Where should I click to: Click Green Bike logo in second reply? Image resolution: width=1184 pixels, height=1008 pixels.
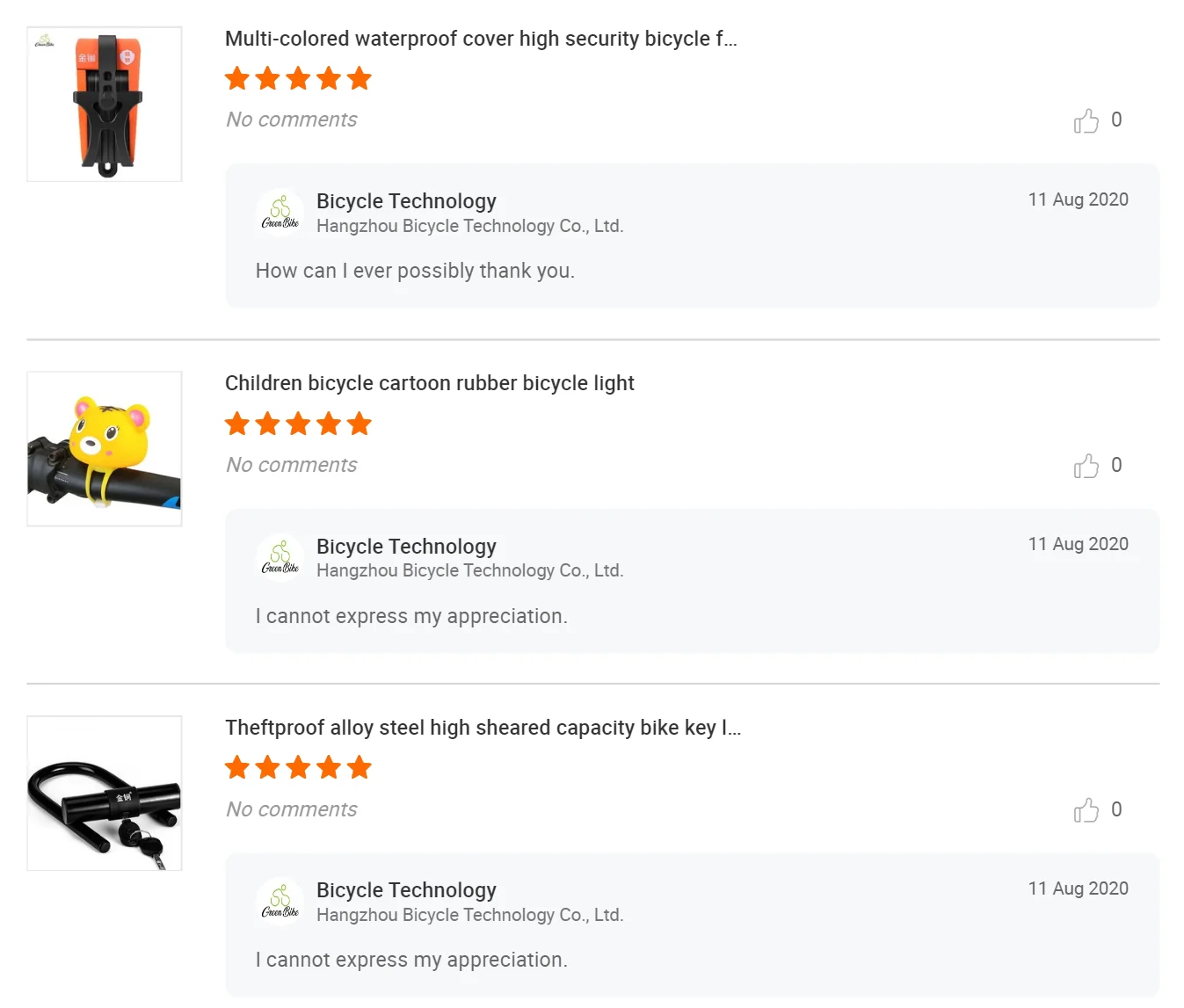280,558
